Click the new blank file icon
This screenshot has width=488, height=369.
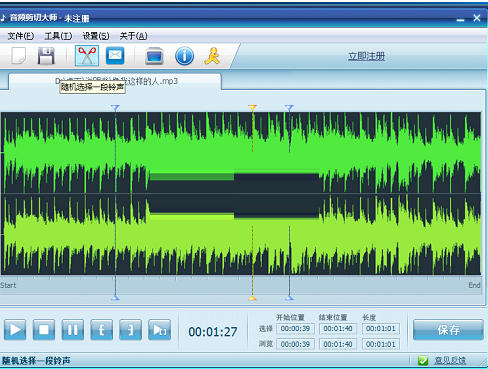click(19, 56)
